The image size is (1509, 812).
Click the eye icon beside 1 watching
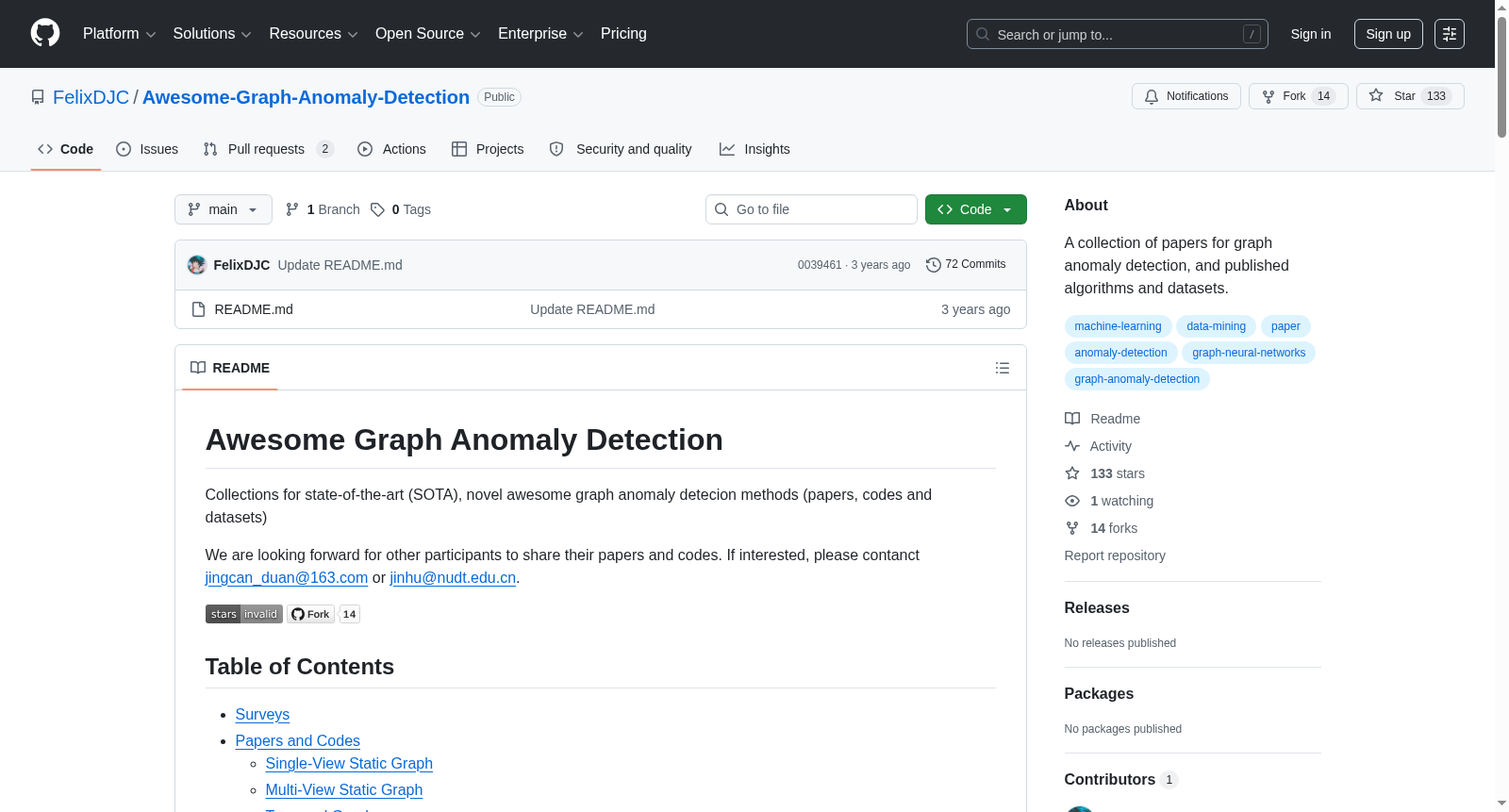[x=1072, y=501]
